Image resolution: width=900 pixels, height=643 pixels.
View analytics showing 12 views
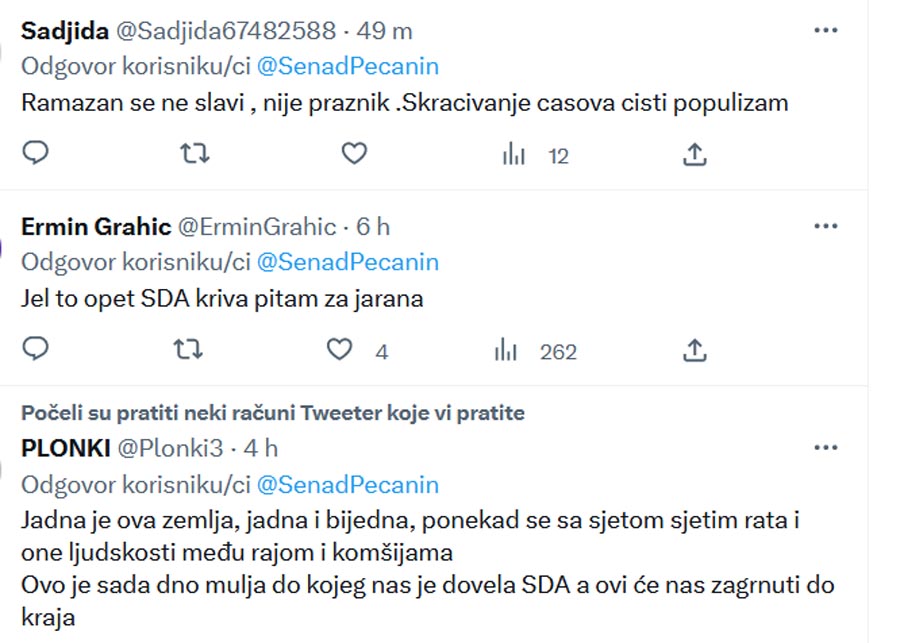[535, 155]
